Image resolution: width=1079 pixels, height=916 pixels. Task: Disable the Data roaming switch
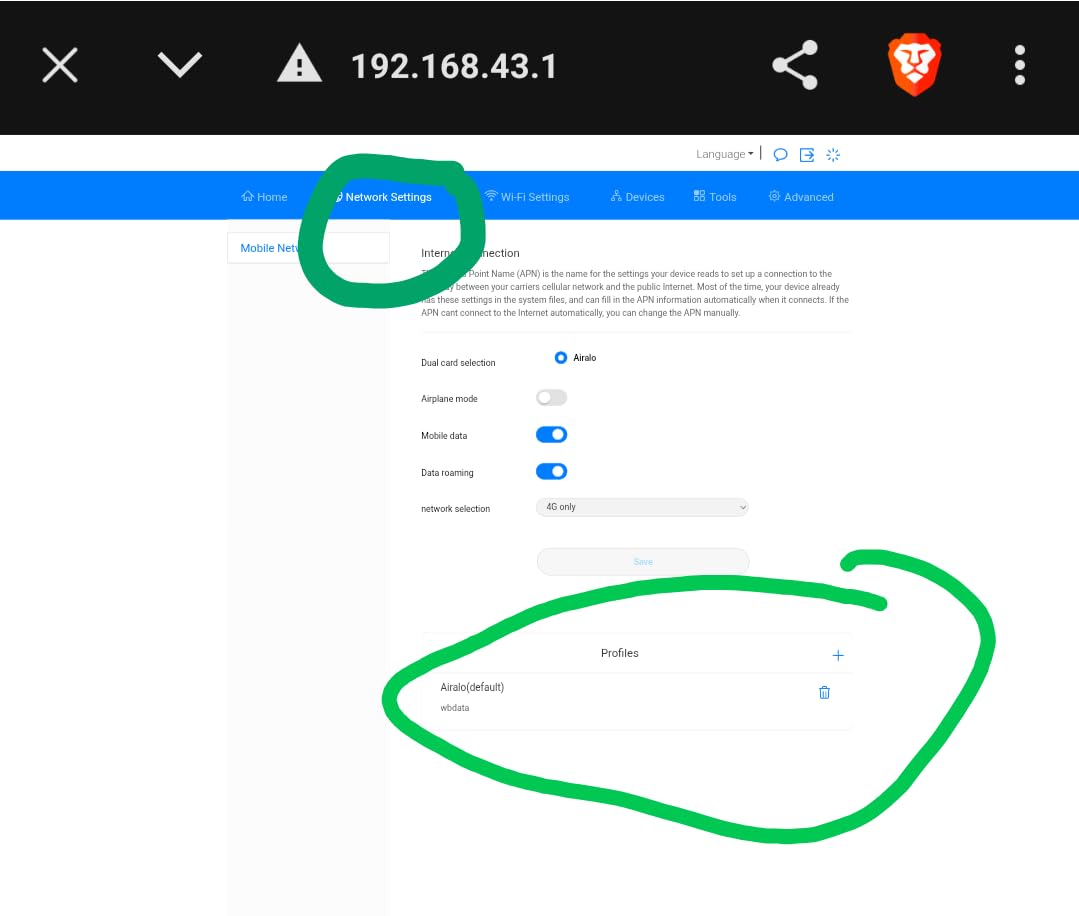[x=551, y=471]
